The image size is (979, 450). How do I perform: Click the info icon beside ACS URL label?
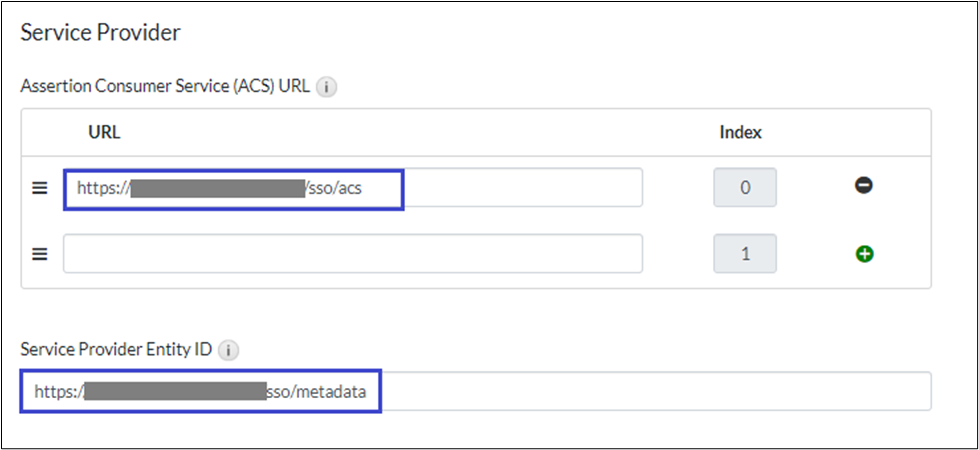(326, 87)
